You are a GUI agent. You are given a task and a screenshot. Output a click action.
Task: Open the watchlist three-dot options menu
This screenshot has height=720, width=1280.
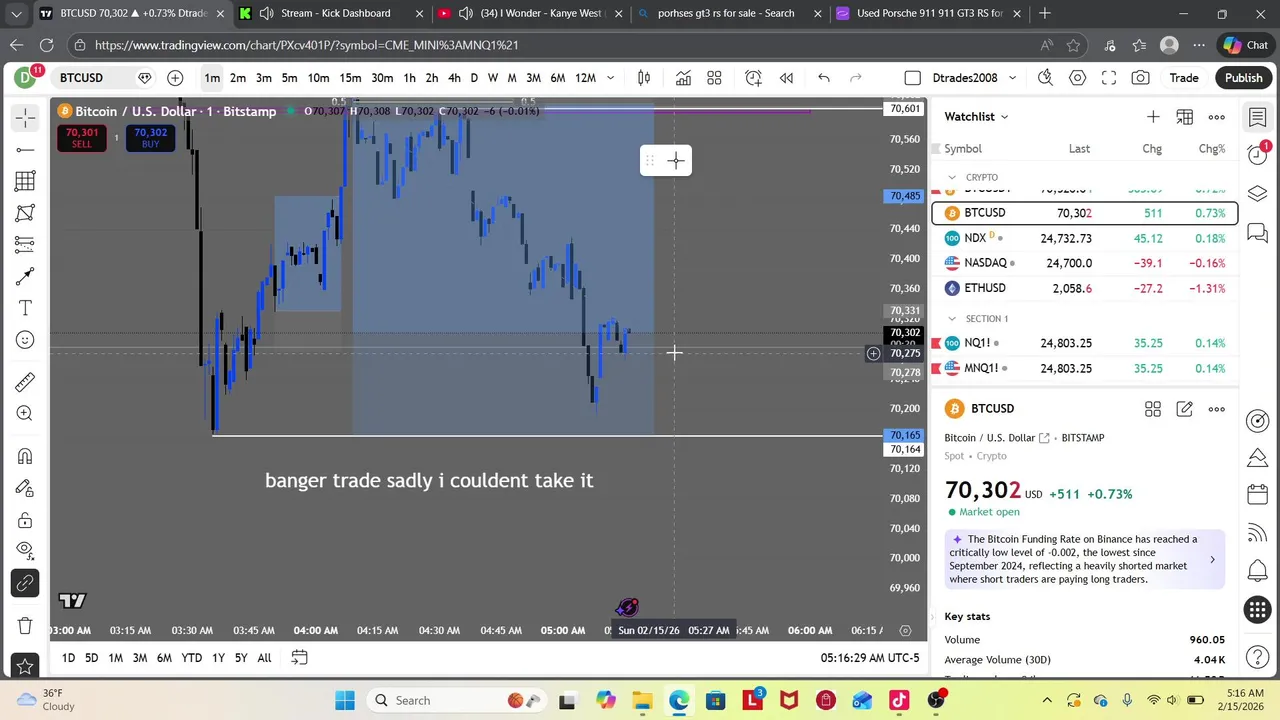point(1217,117)
